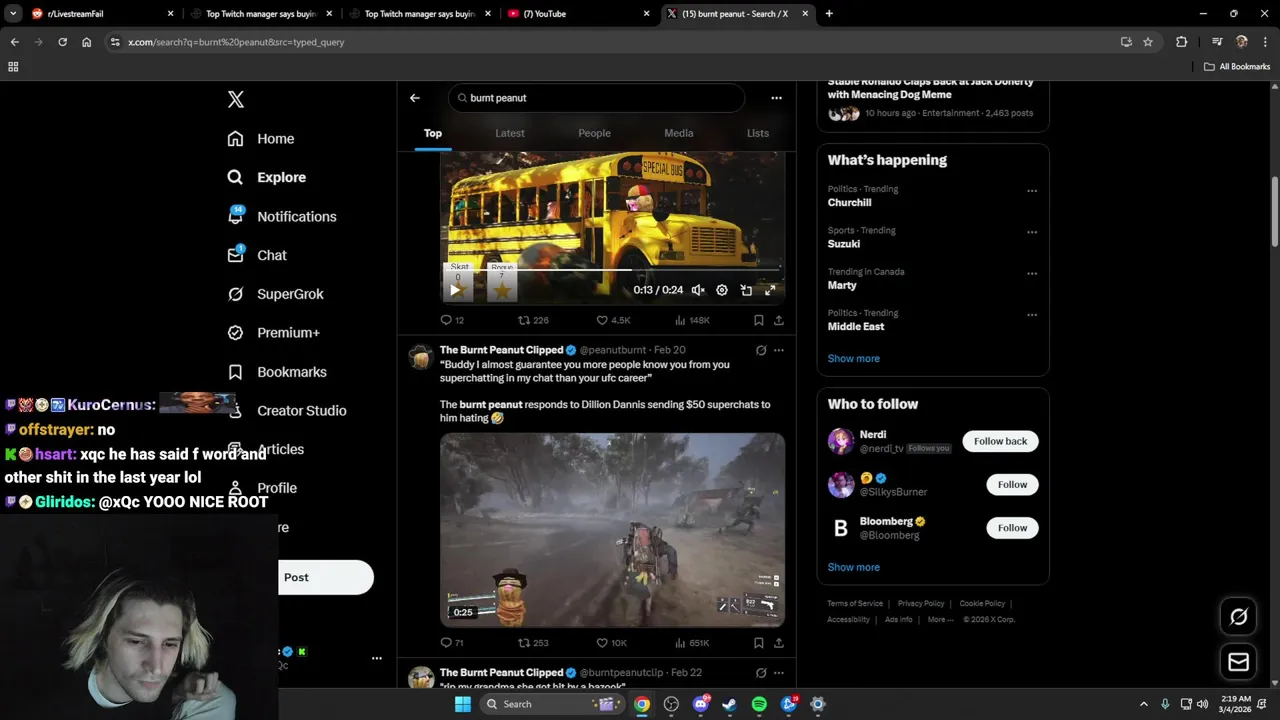
Task: Open Windows Start menu
Action: tap(462, 704)
